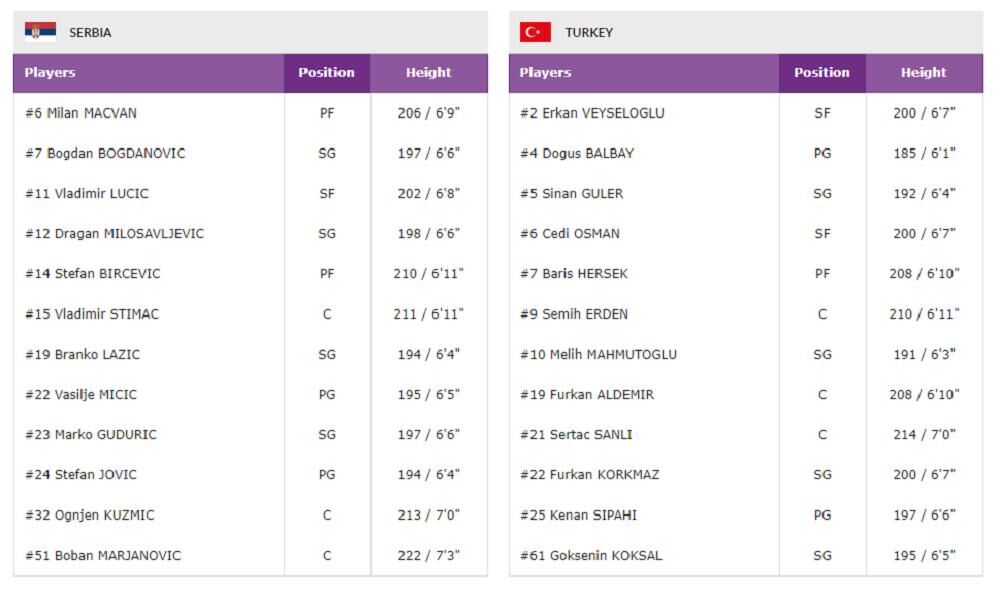Open Semih ERDEN's player entry
Screen dimensions: 1000x598
[574, 315]
